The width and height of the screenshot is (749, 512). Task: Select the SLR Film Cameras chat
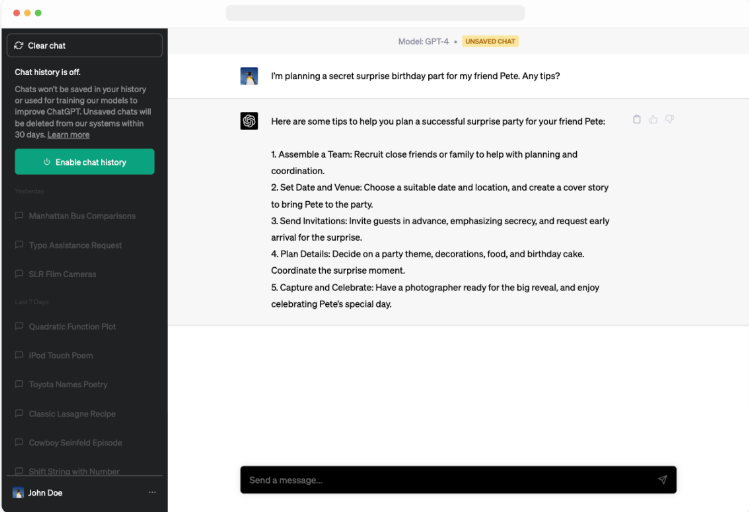click(x=62, y=274)
